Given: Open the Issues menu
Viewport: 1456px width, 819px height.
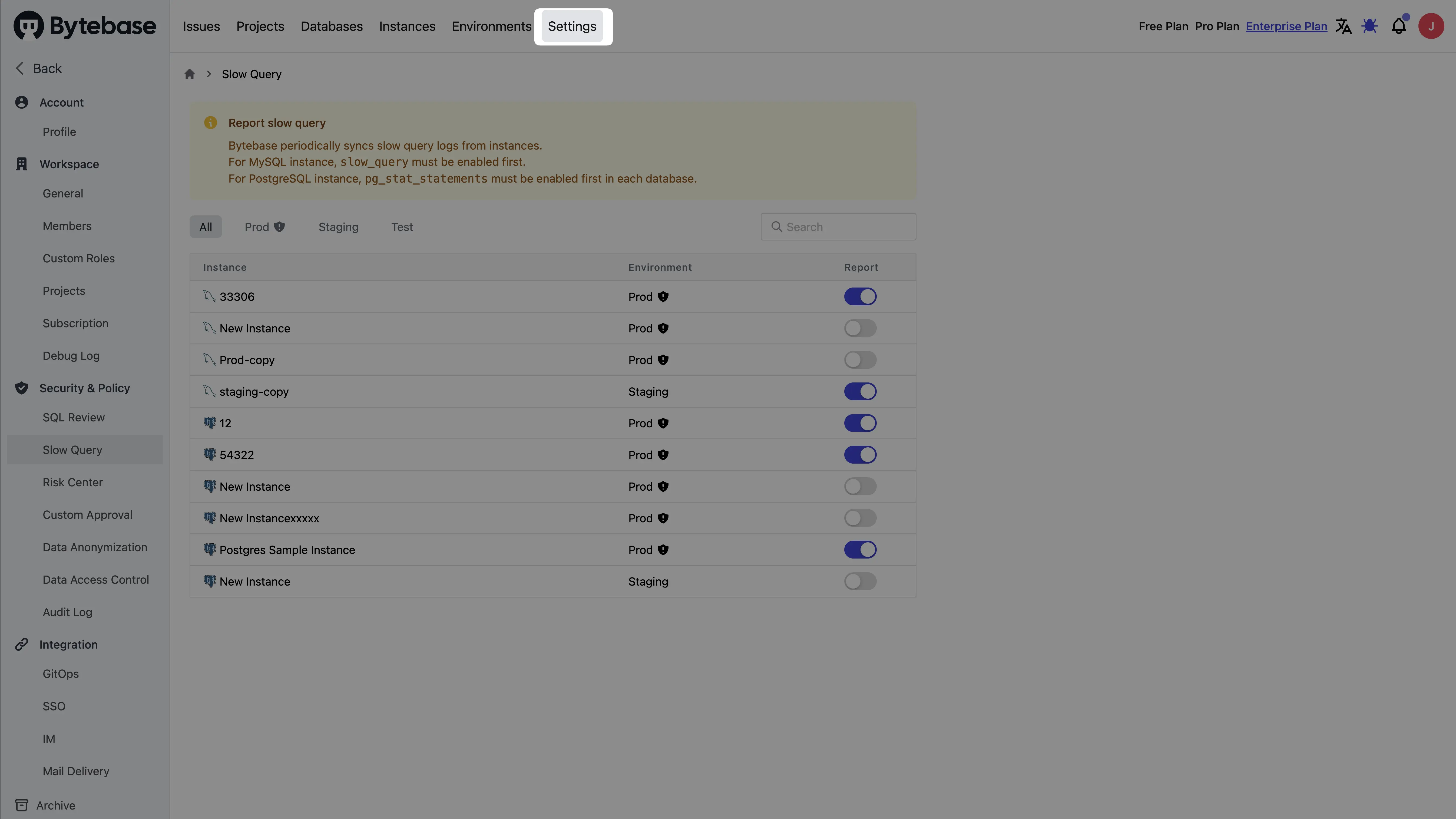Looking at the screenshot, I should point(201,26).
